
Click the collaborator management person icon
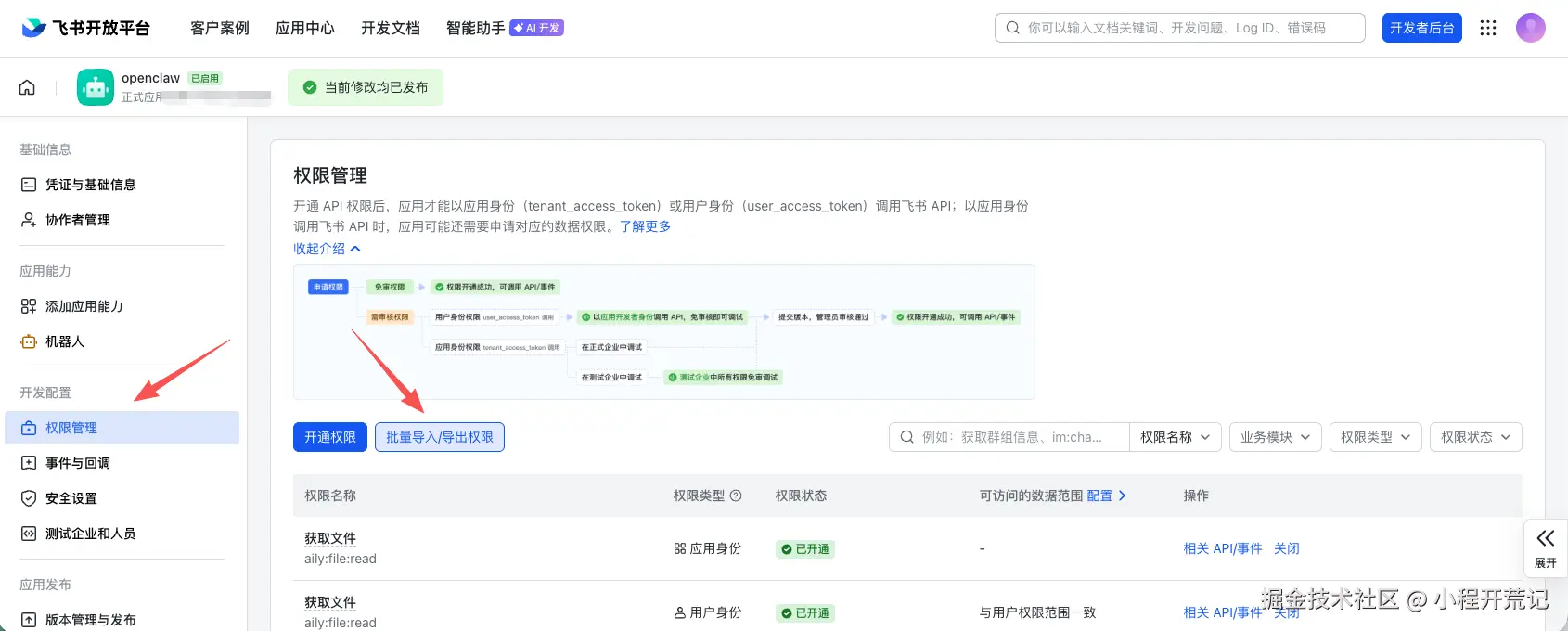(x=29, y=220)
